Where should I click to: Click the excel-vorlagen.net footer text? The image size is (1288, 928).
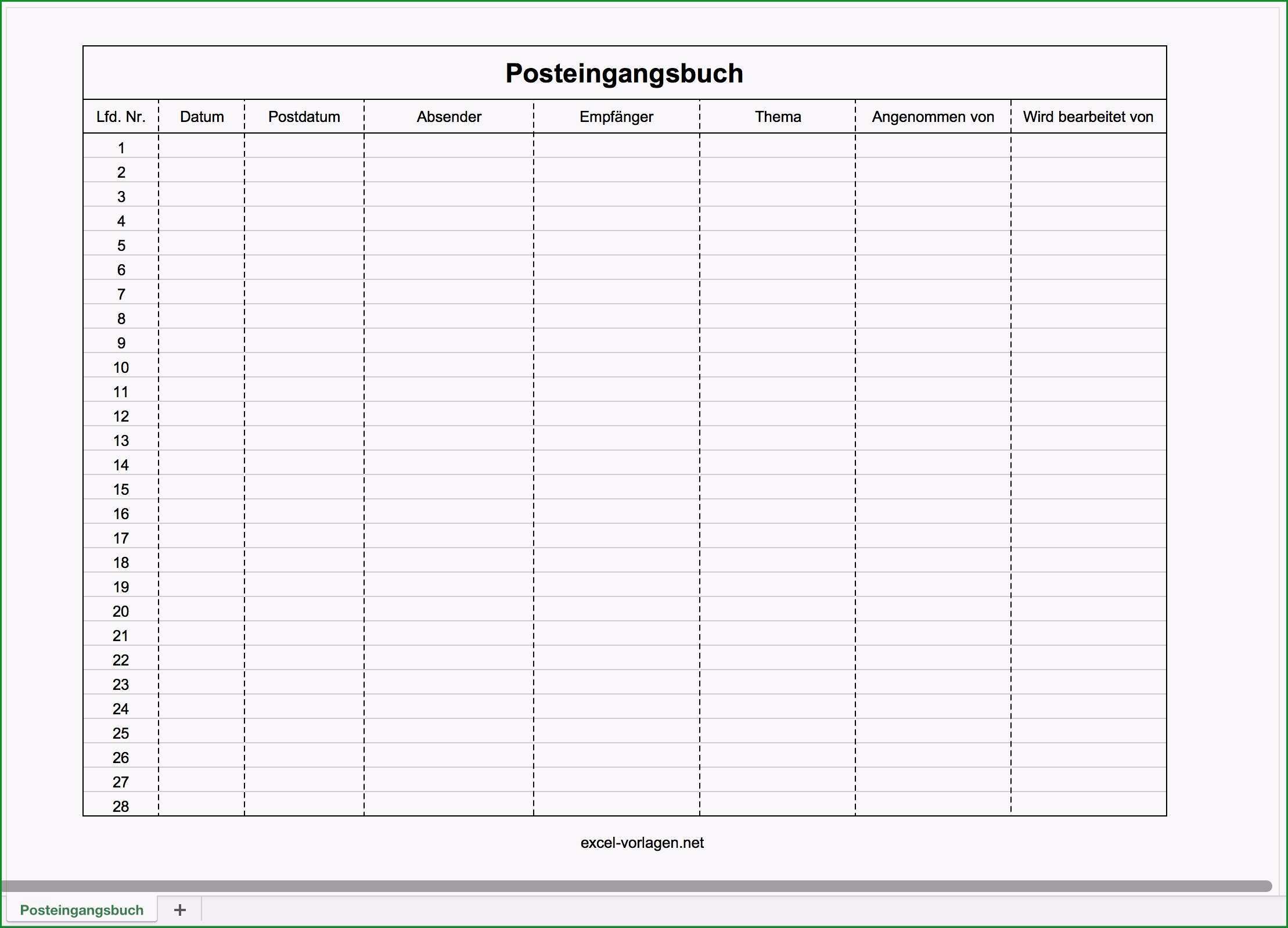[x=642, y=843]
